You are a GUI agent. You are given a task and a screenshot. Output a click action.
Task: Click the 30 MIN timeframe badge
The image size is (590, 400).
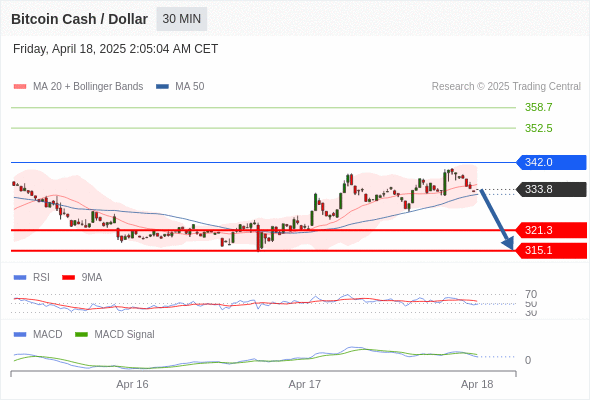tap(181, 19)
